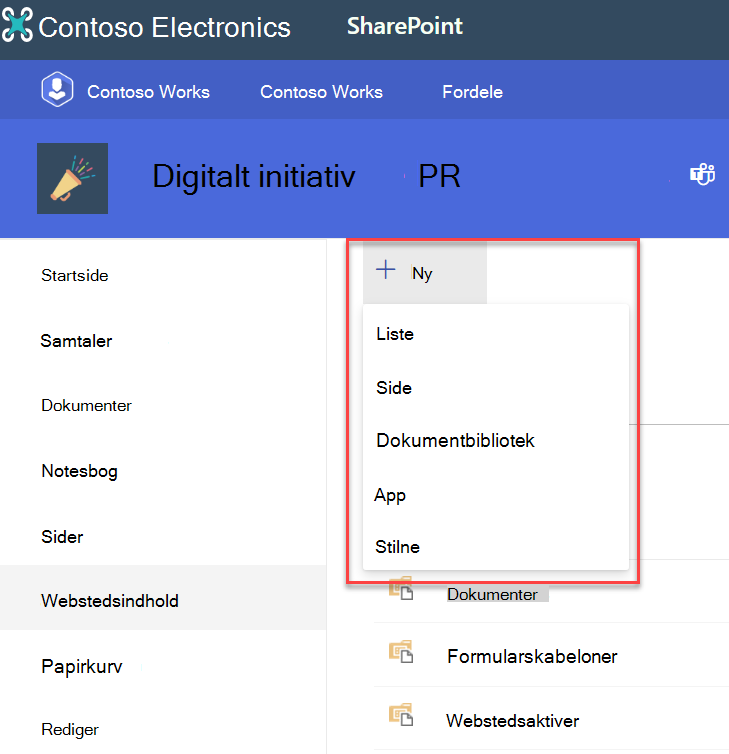Click the Contoso Electronics drone logo
This screenshot has height=754, width=729.
(17, 25)
